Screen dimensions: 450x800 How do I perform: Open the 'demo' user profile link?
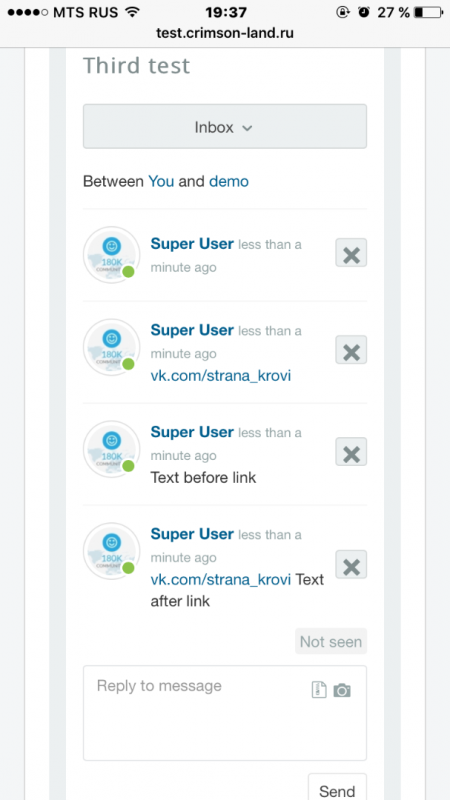click(x=229, y=181)
